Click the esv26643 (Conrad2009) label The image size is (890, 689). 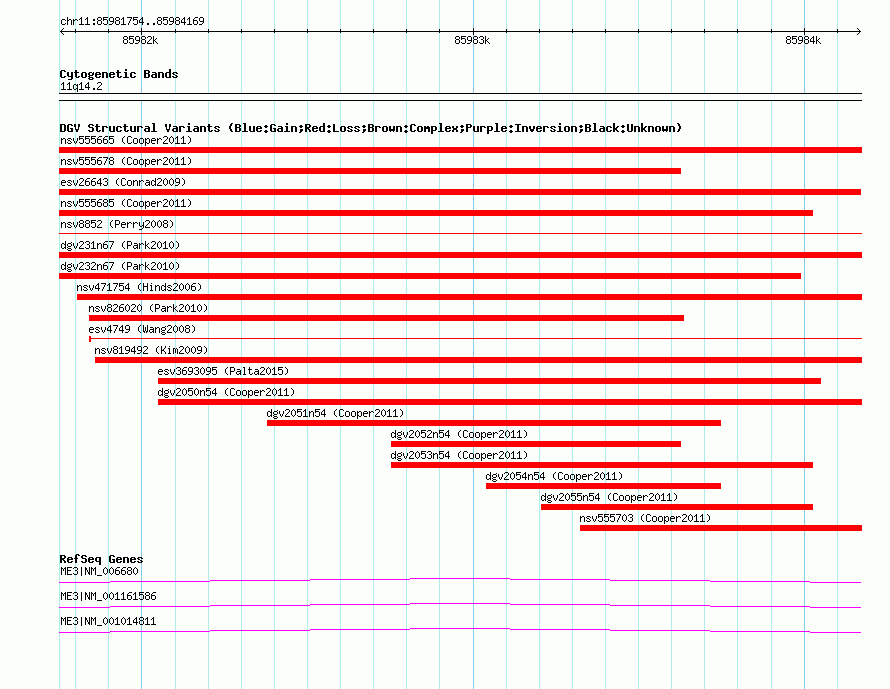click(123, 182)
